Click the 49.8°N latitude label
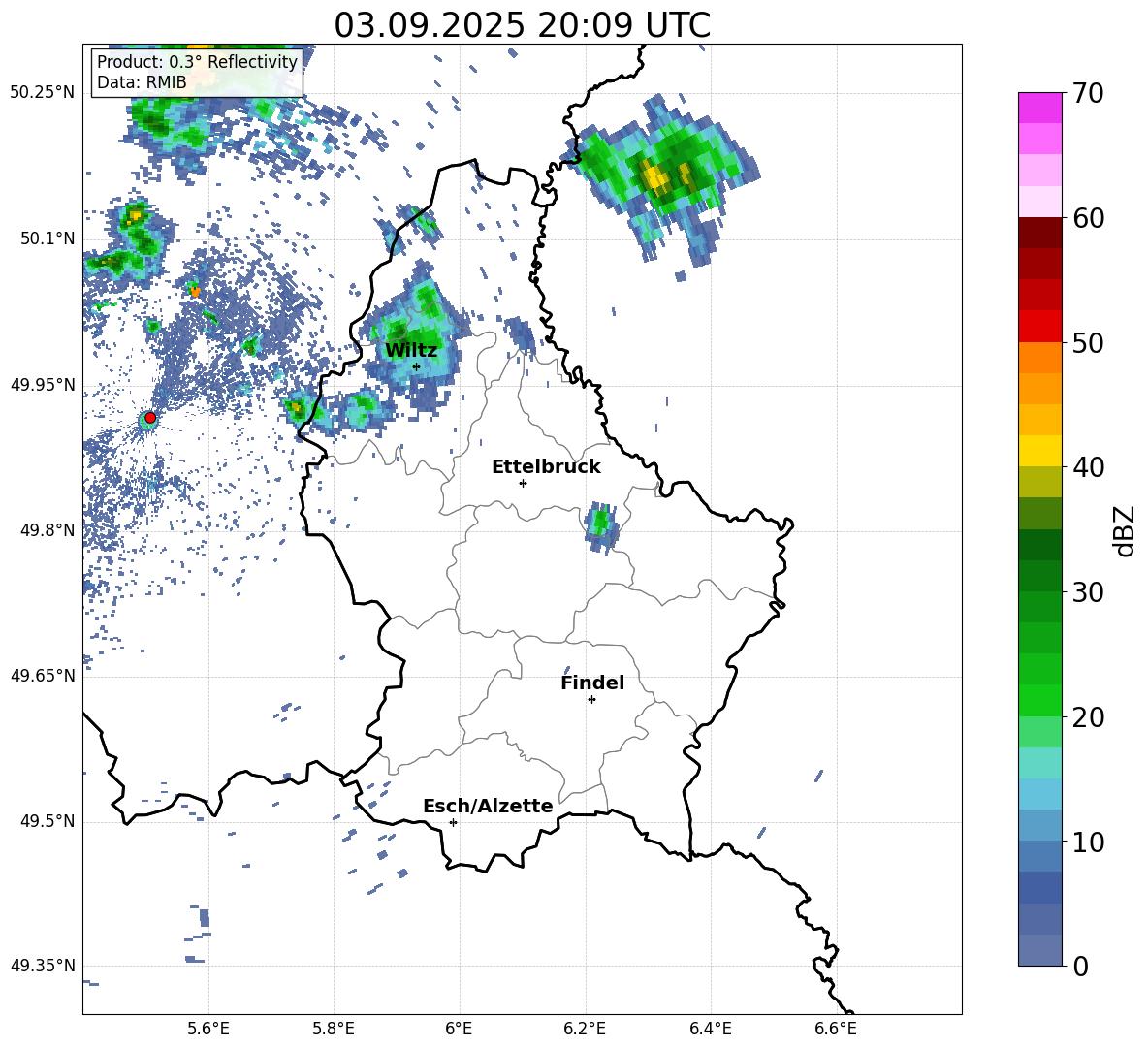This screenshot has height=1048, width=1148. (x=47, y=530)
